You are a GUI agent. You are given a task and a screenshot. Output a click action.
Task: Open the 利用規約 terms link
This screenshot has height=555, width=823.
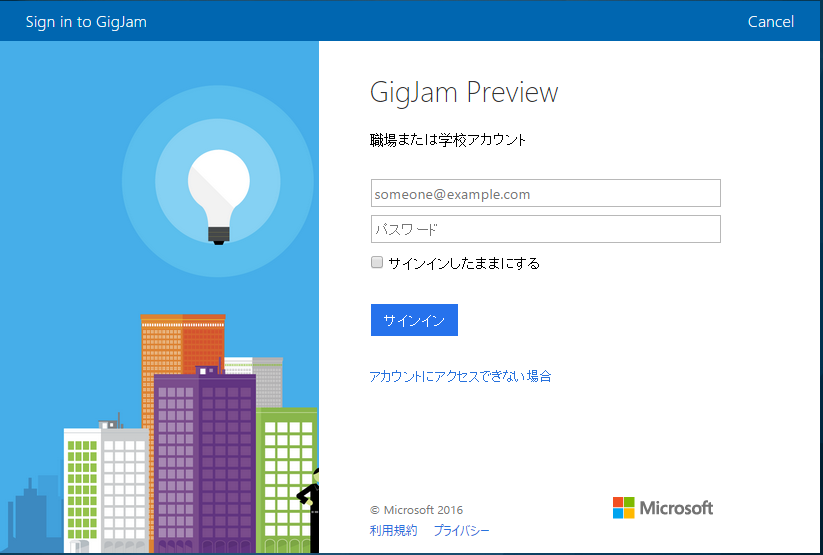pyautogui.click(x=393, y=530)
